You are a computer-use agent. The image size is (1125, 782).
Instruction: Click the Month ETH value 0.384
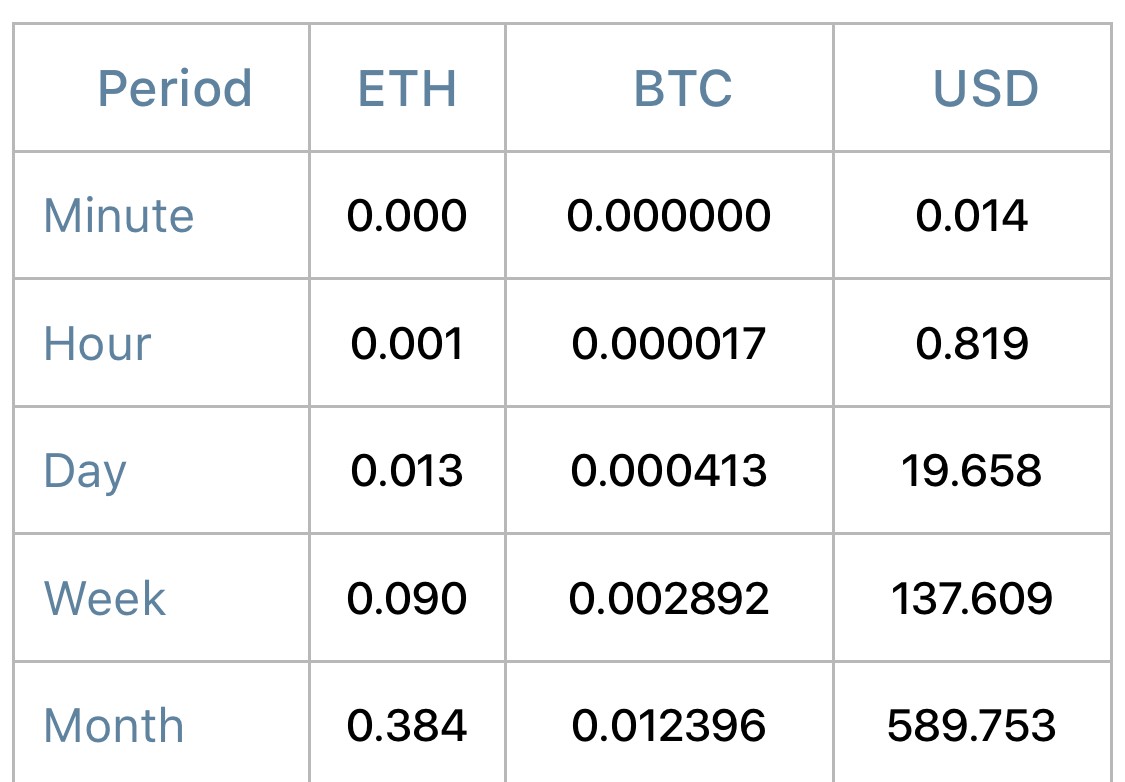pos(407,725)
